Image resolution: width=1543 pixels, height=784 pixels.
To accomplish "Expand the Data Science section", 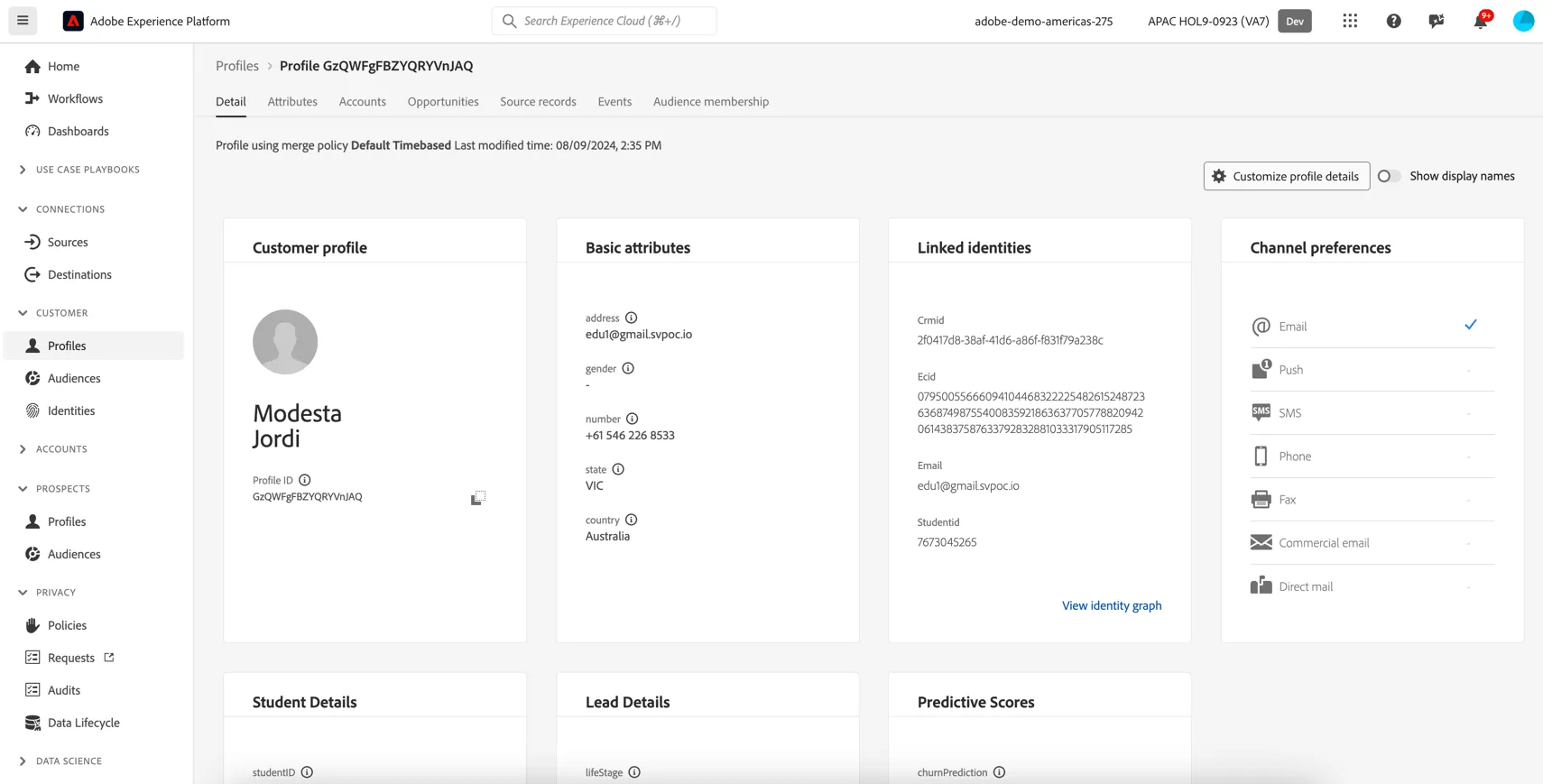I will pos(23,761).
